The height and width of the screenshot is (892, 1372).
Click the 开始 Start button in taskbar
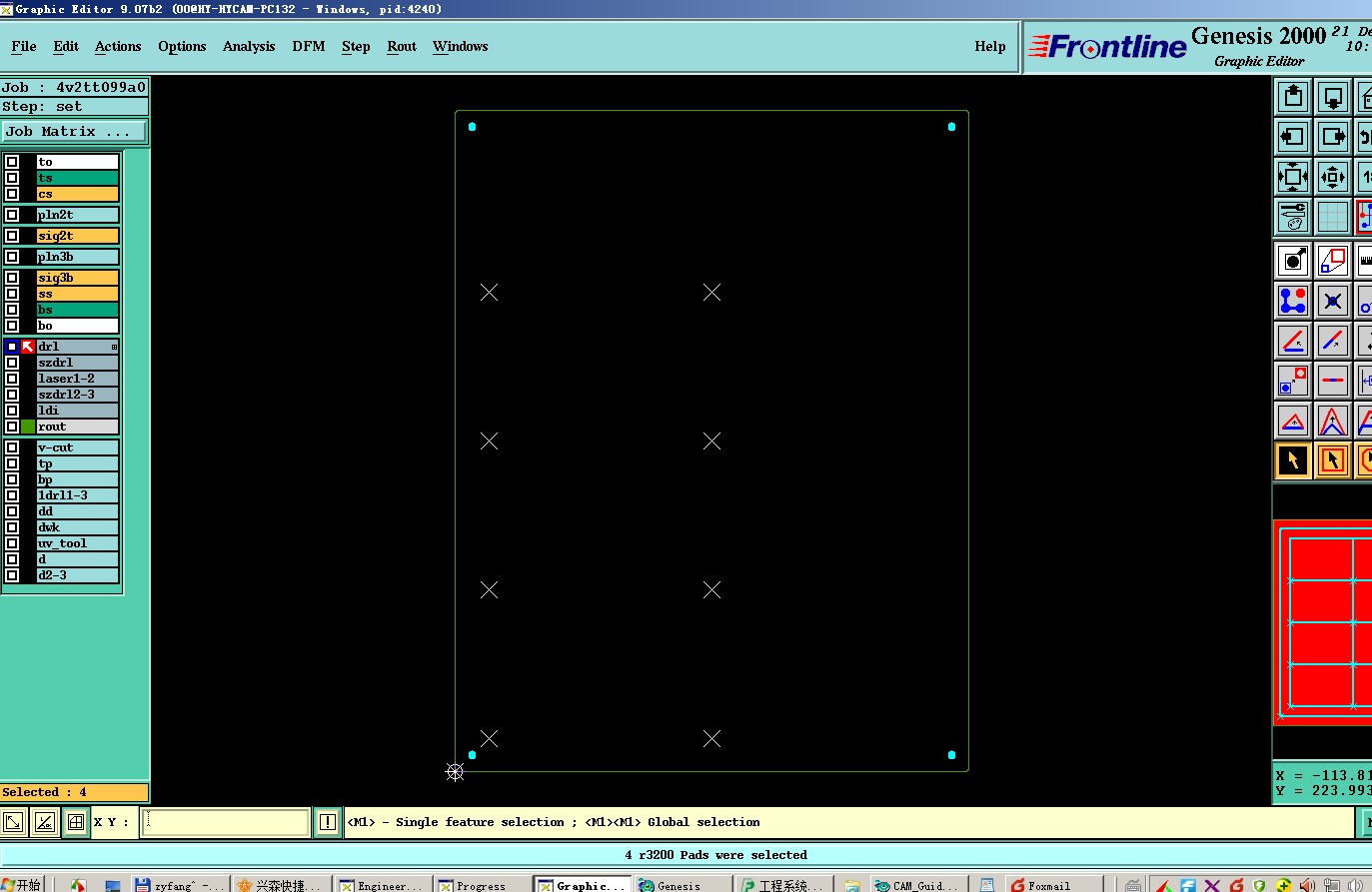pos(23,885)
